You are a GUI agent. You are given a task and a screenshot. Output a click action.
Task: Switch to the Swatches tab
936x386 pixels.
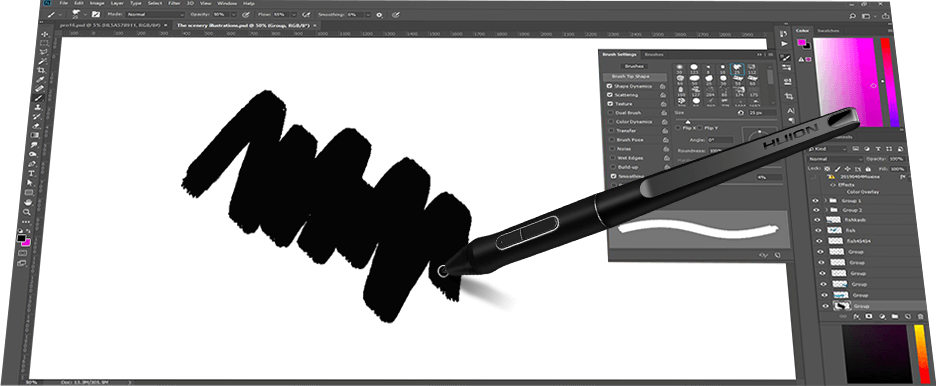point(828,30)
